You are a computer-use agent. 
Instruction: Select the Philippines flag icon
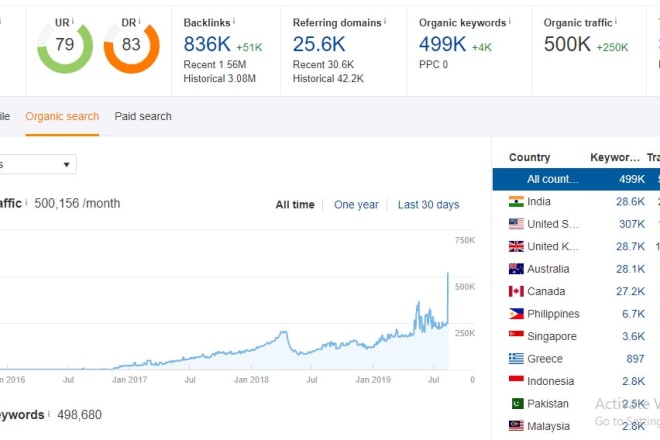pyautogui.click(x=516, y=314)
